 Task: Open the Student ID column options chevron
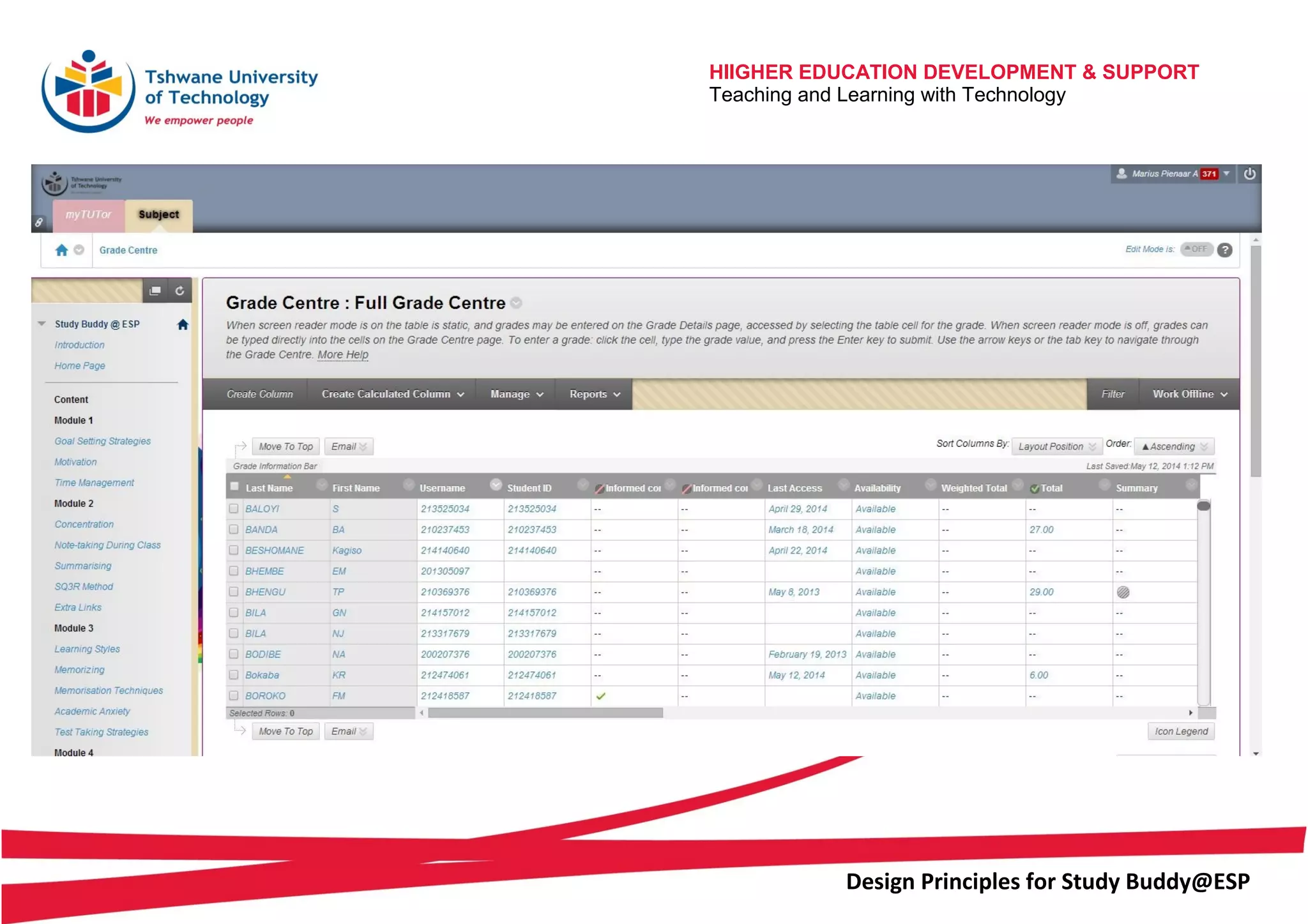tap(582, 485)
